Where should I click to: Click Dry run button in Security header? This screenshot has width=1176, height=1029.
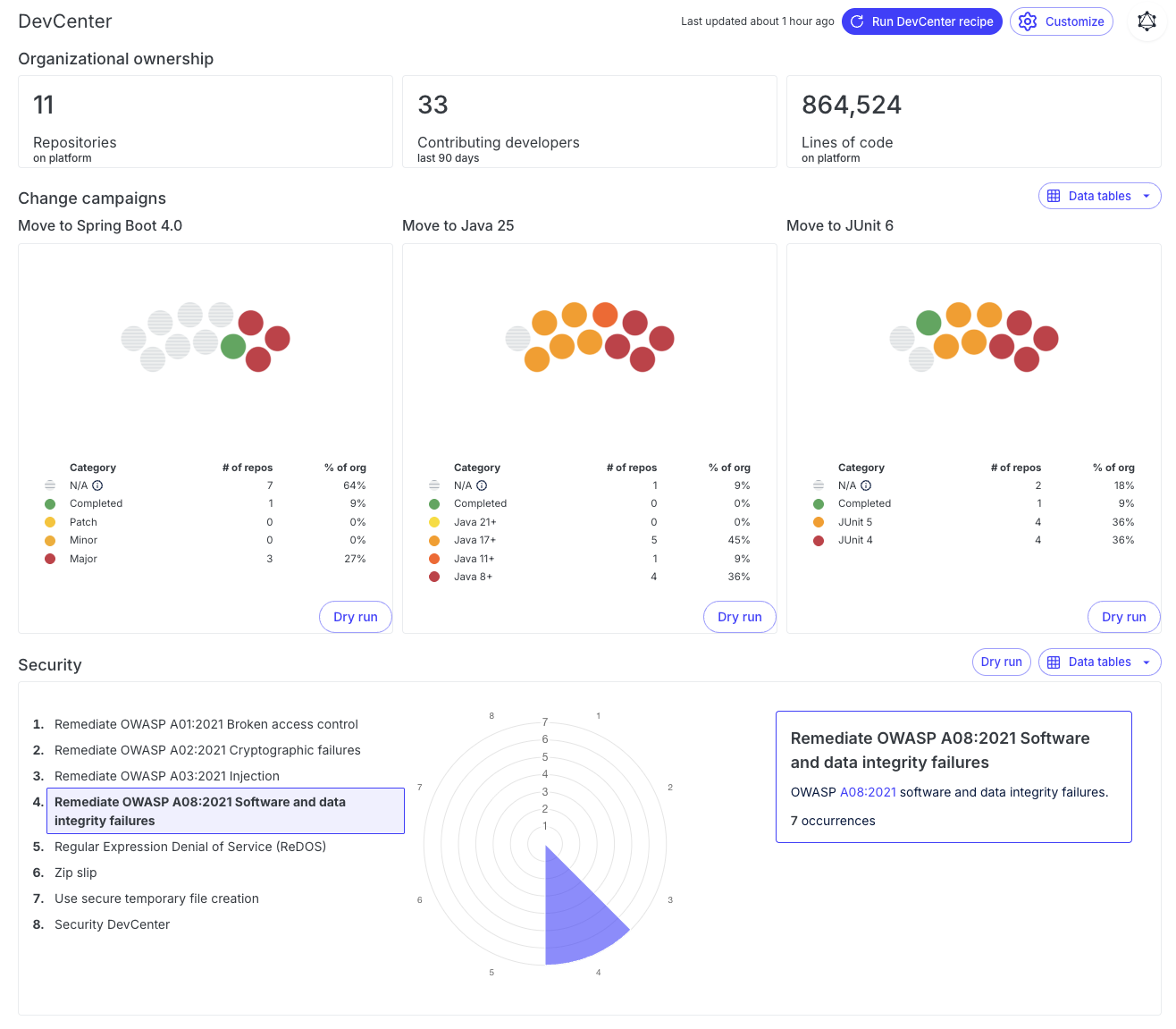(x=1001, y=662)
